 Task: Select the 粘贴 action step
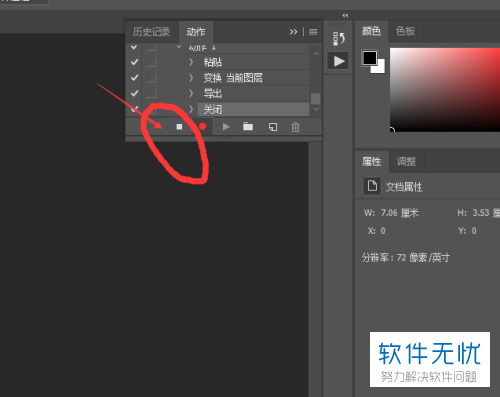(253, 62)
